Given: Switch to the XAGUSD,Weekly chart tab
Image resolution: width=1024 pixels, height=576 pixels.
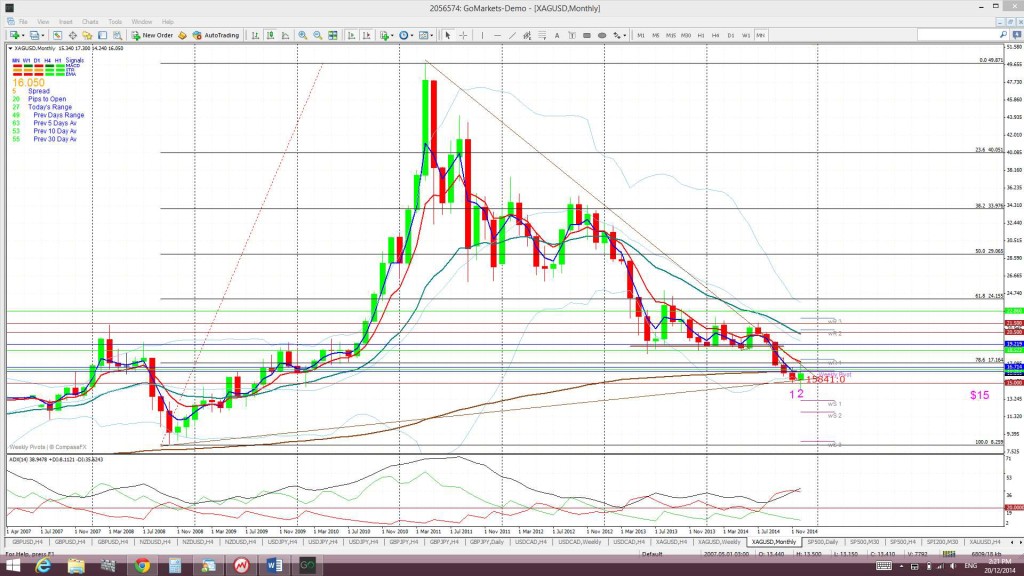Looking at the screenshot, I should click(x=719, y=542).
